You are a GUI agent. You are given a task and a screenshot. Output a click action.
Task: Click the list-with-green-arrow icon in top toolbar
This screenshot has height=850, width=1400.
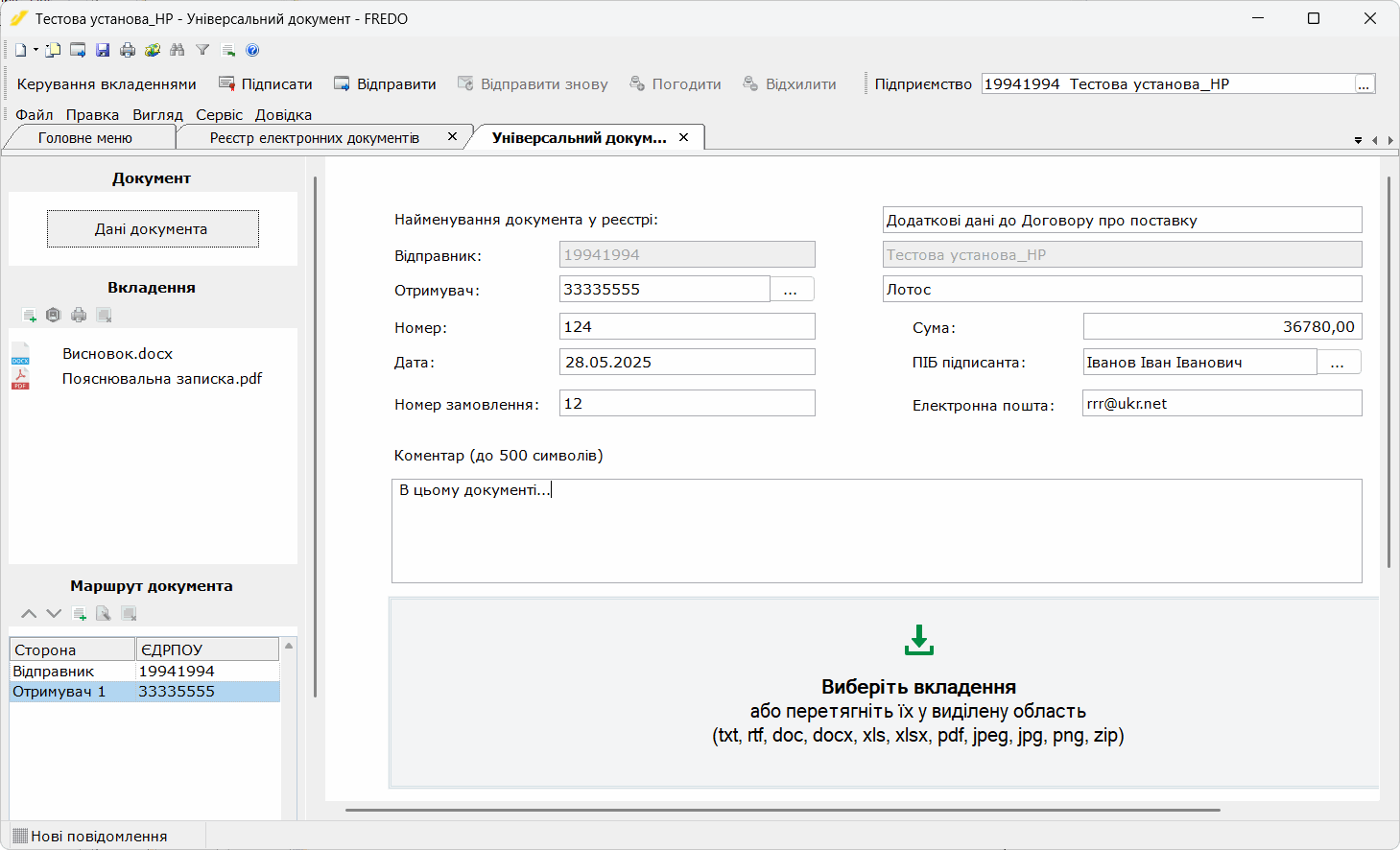[227, 50]
